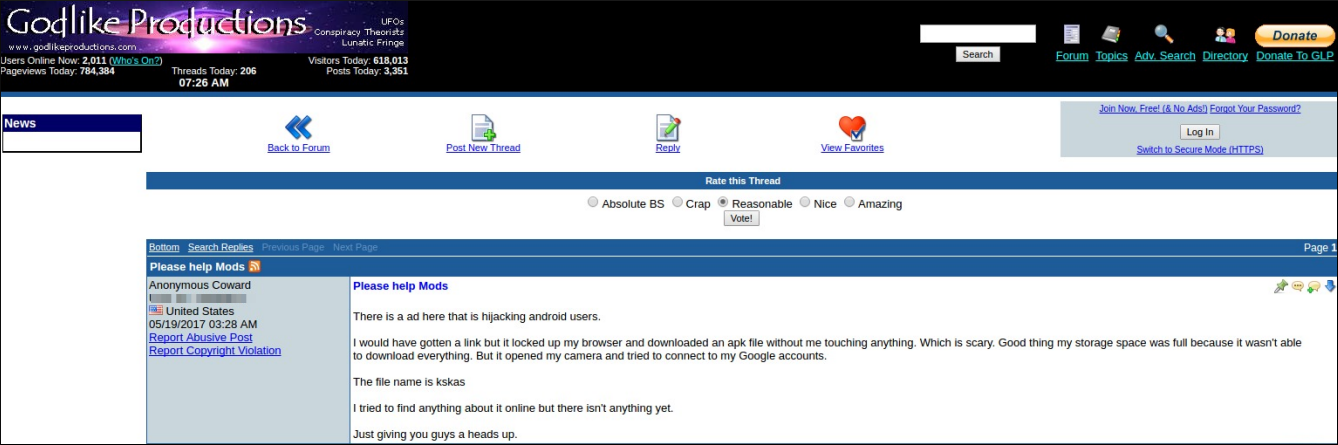Select the Nice rating option
The image size is (1338, 445).
805,202
